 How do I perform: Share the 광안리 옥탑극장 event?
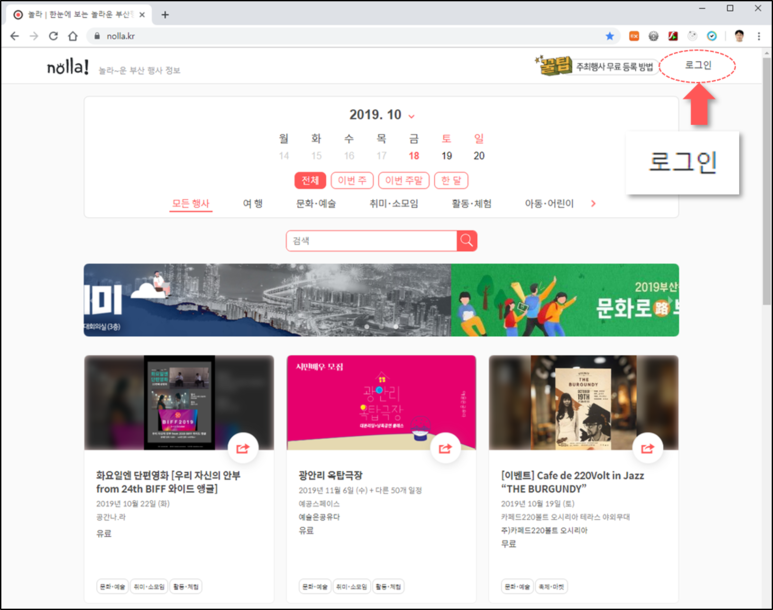tap(445, 448)
